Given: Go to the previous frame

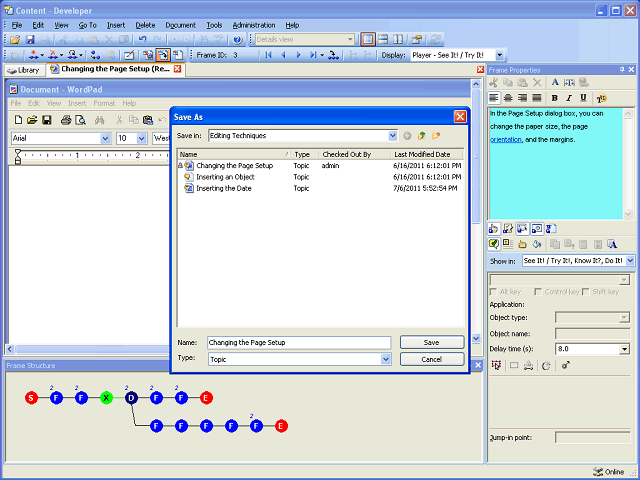Looking at the screenshot, I should coord(283,55).
